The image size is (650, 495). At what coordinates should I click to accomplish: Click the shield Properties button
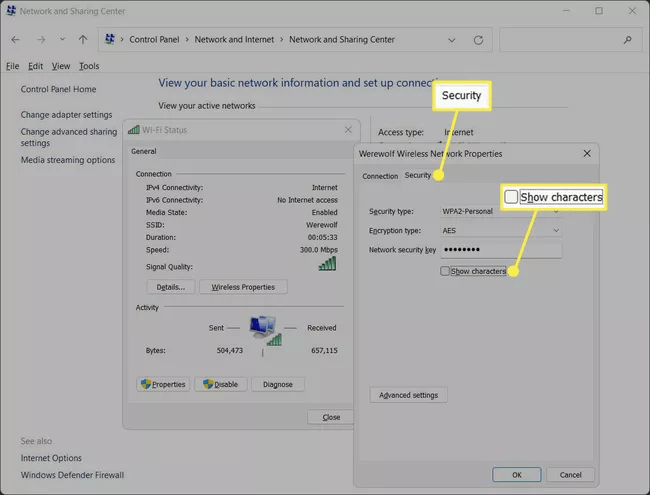(163, 384)
